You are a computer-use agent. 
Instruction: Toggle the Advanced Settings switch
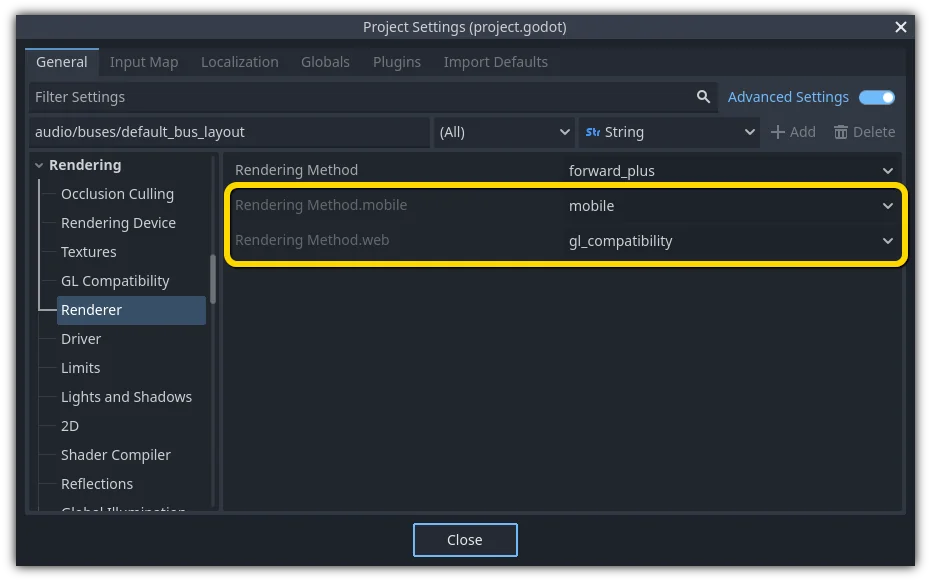tap(877, 97)
